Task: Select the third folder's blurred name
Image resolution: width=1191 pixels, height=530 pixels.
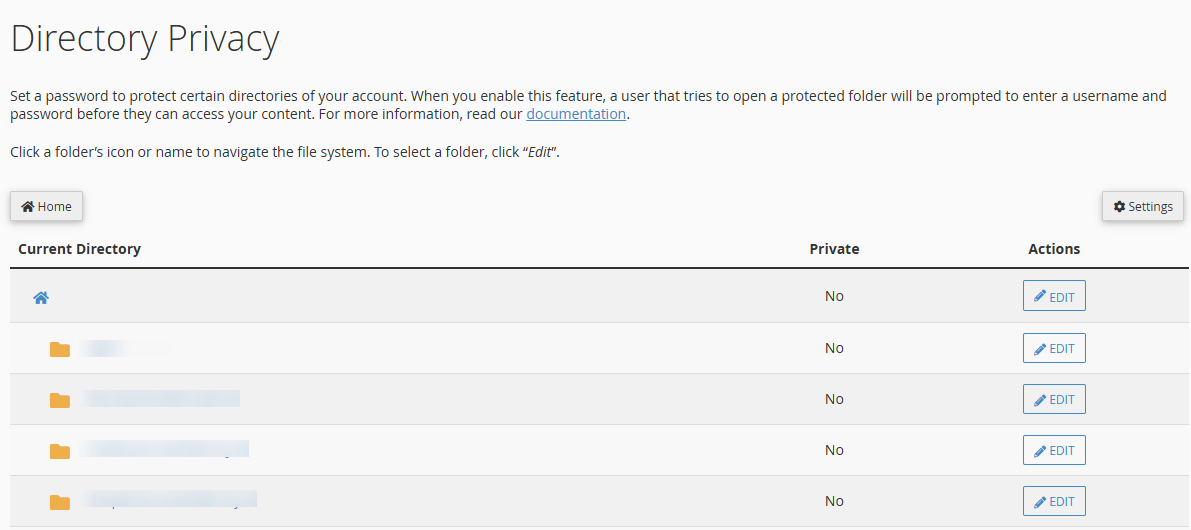Action: (165, 449)
